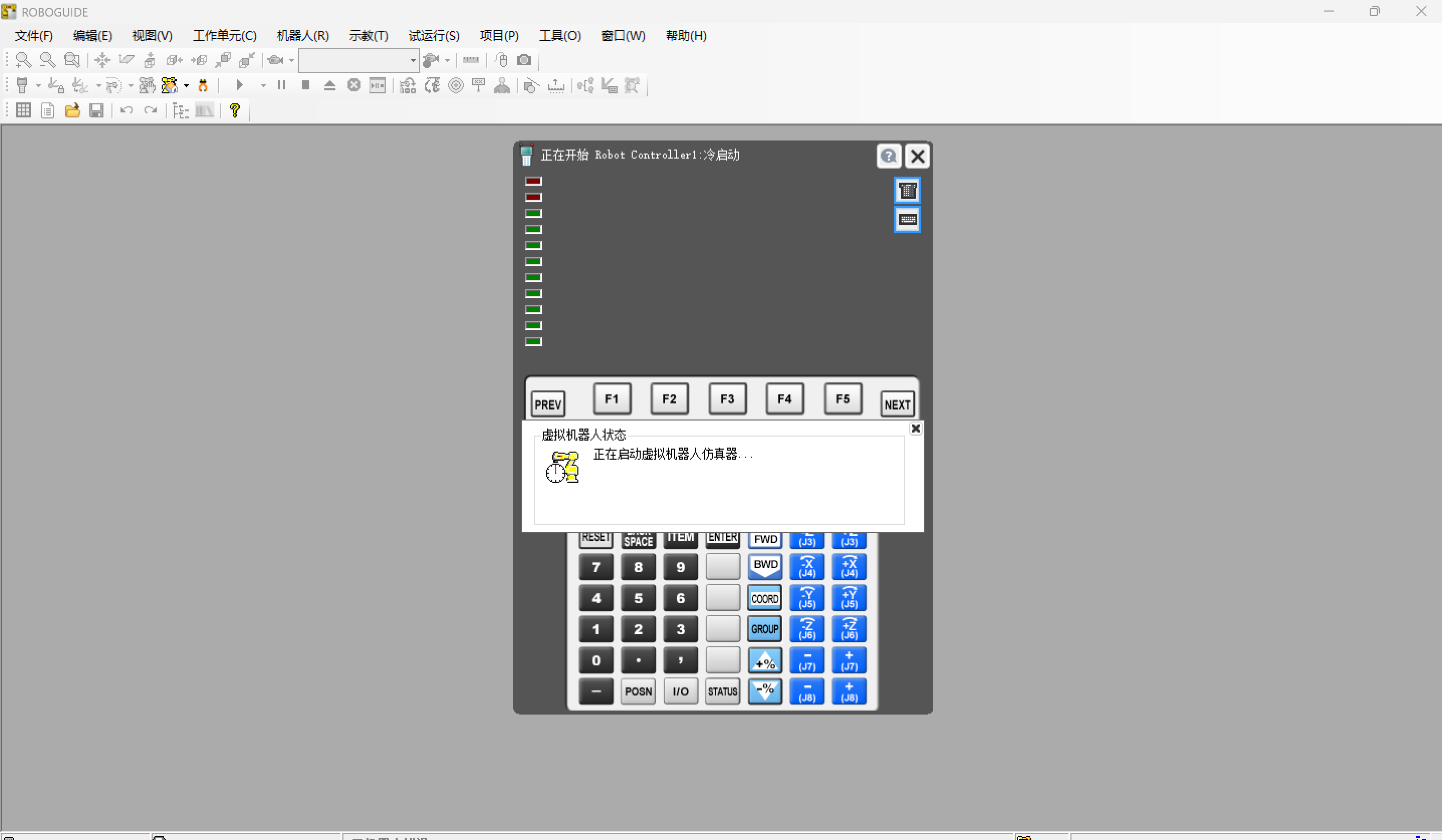
Task: Expand the dropdown arrow beside play button
Action: click(263, 86)
